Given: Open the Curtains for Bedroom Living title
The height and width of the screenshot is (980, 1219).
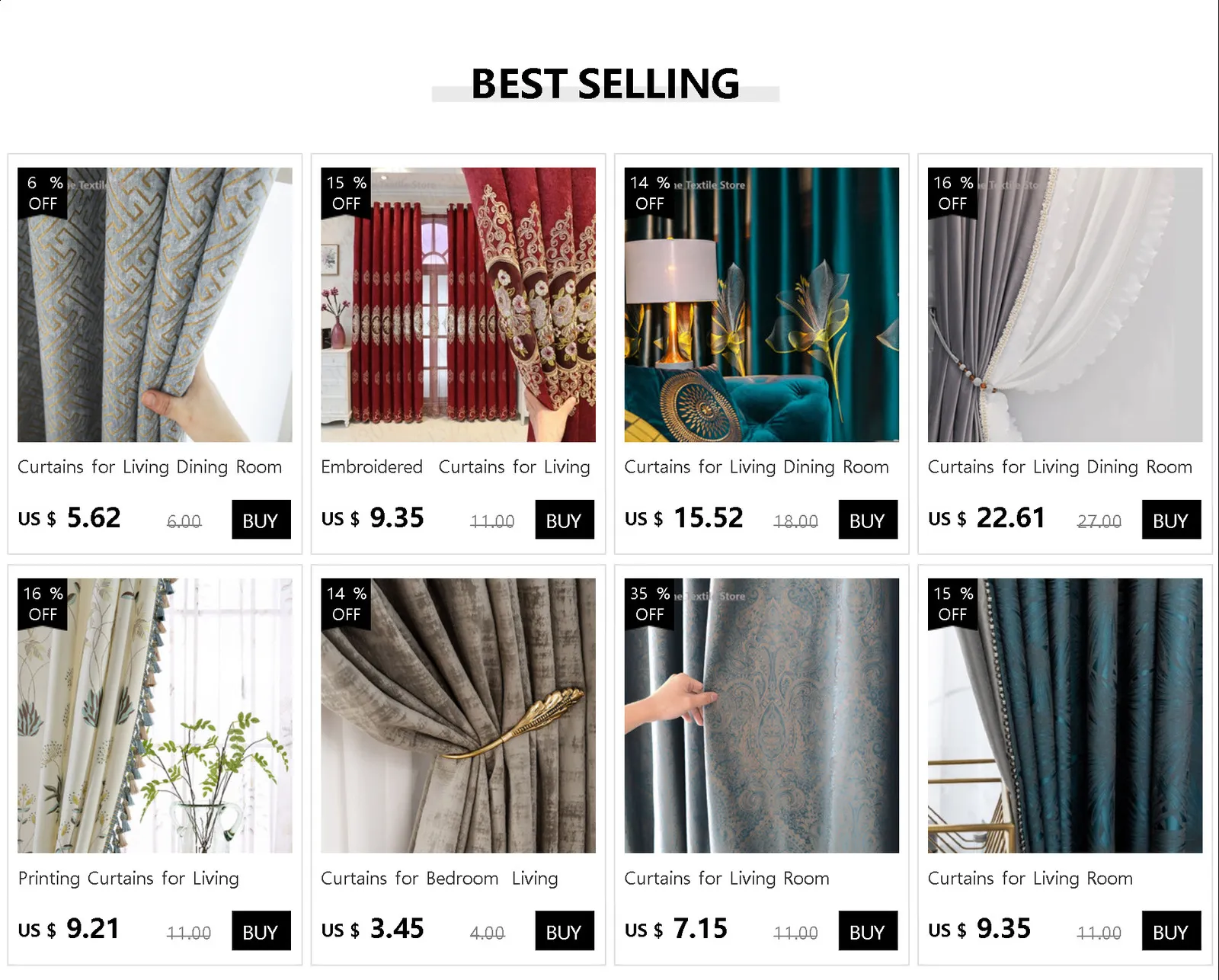Looking at the screenshot, I should (x=440, y=879).
